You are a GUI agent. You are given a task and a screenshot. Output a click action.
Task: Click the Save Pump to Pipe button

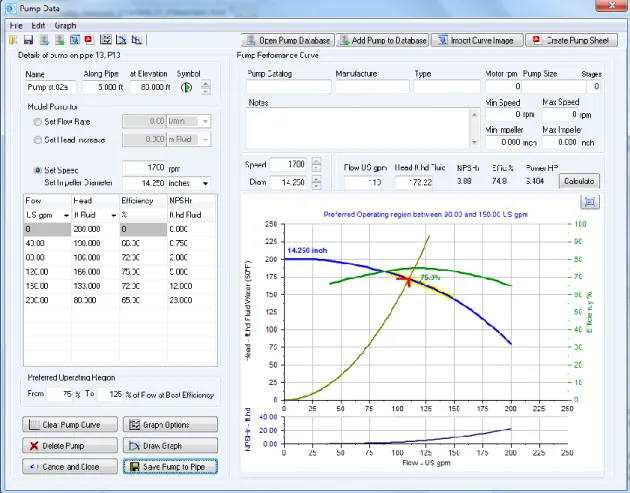pos(170,466)
